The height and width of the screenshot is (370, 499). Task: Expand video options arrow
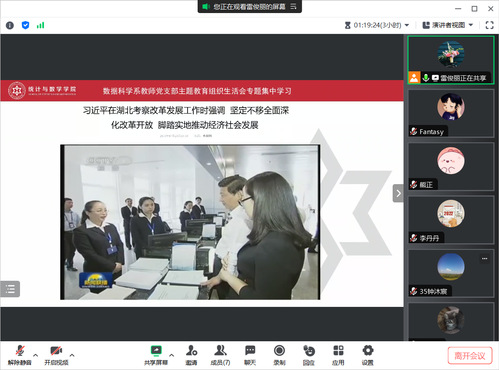click(x=72, y=355)
